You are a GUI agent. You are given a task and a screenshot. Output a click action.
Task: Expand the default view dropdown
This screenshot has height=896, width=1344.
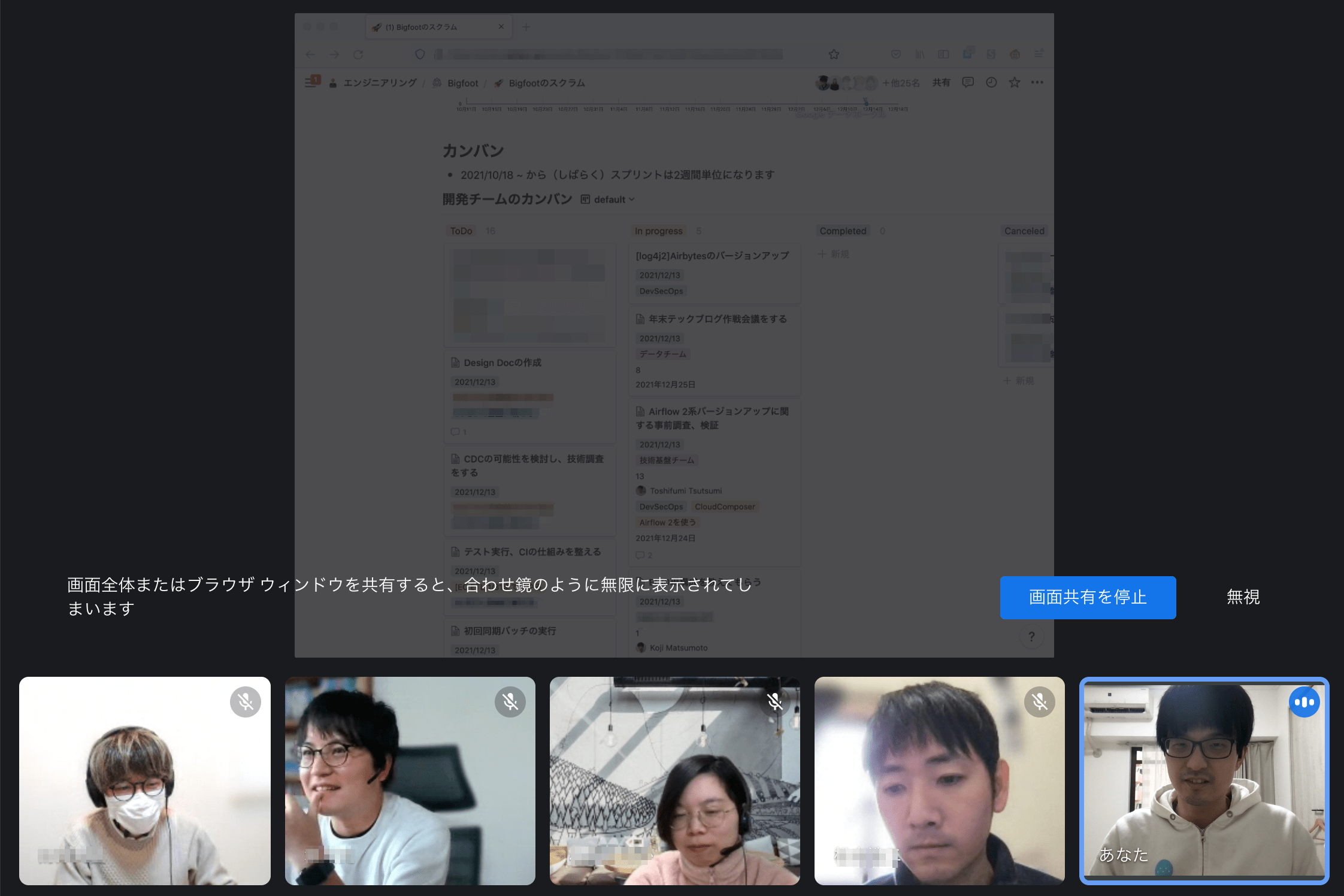click(x=609, y=199)
